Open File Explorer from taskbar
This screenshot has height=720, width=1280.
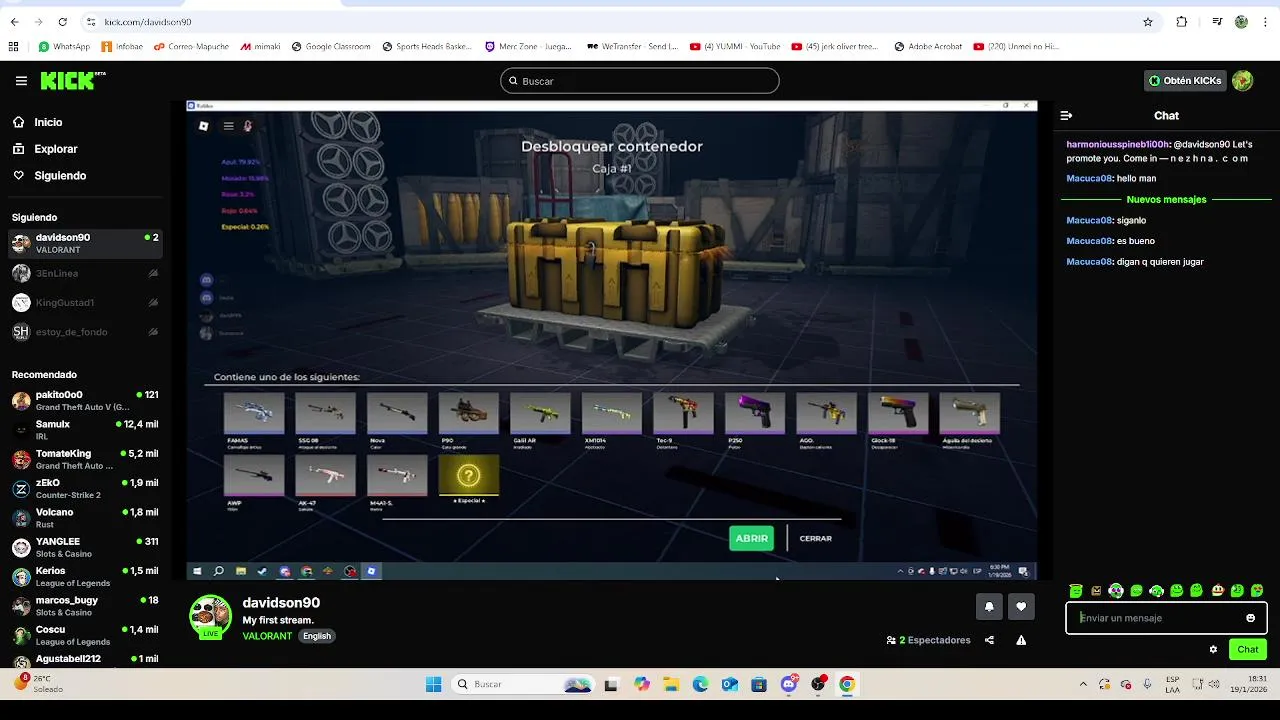(x=671, y=684)
